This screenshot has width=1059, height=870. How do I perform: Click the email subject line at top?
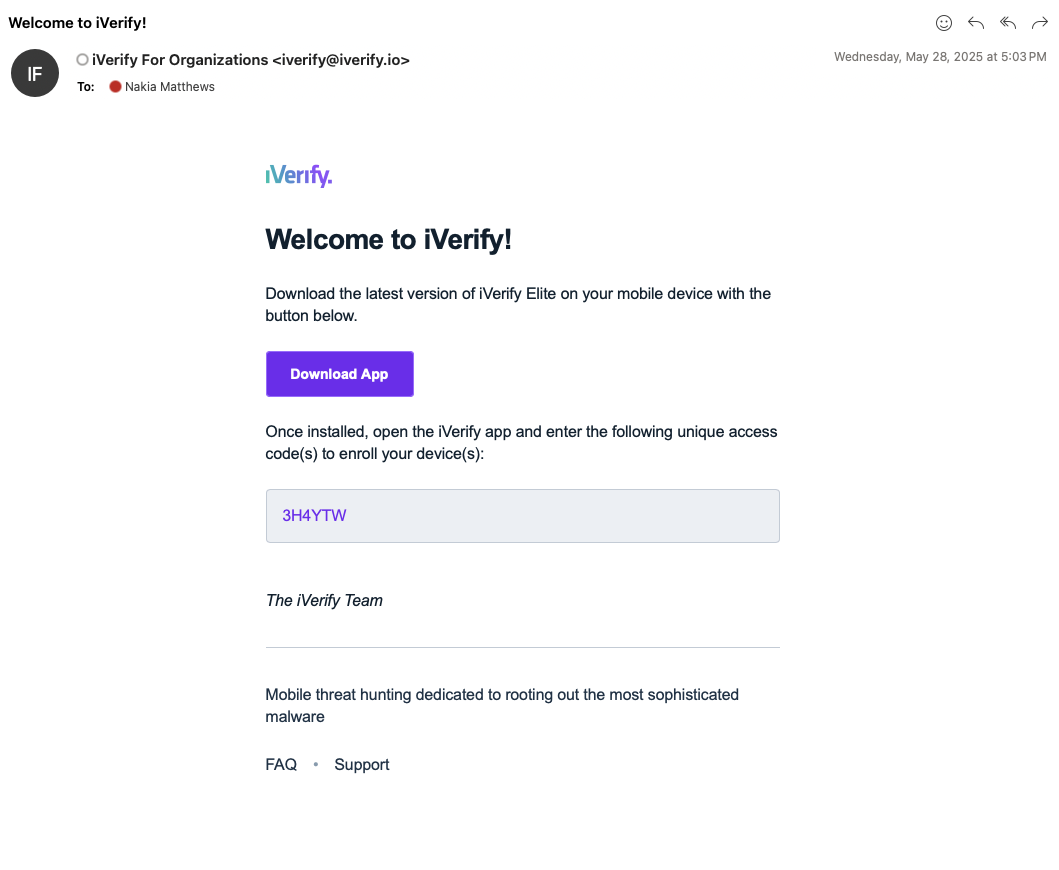[x=78, y=23]
